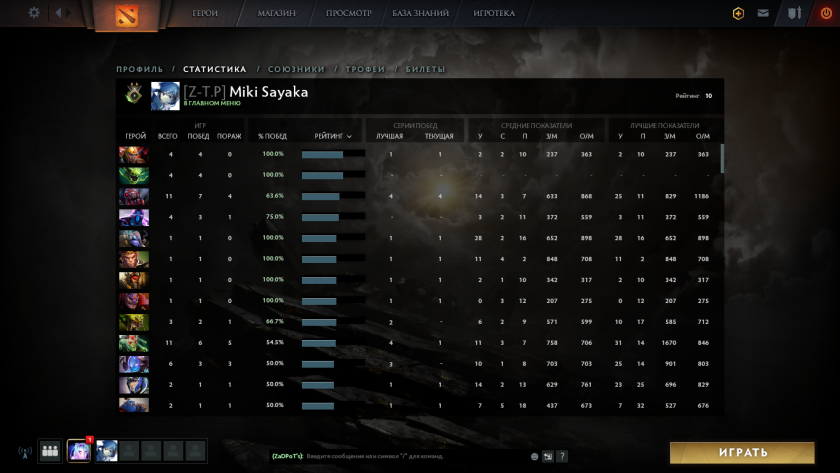This screenshot has height=473, width=840.
Task: Select hero portrait in row with 652 З/М
Action: point(134,238)
